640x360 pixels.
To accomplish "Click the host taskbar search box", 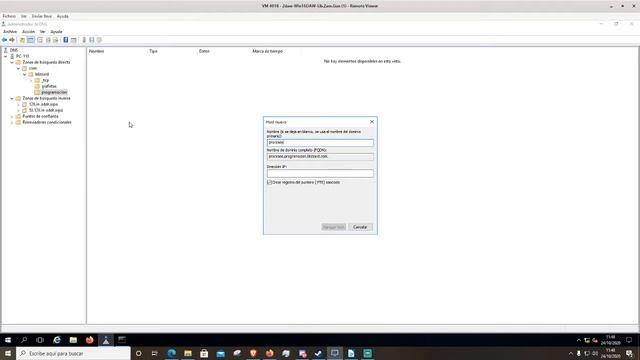I will tap(73, 353).
